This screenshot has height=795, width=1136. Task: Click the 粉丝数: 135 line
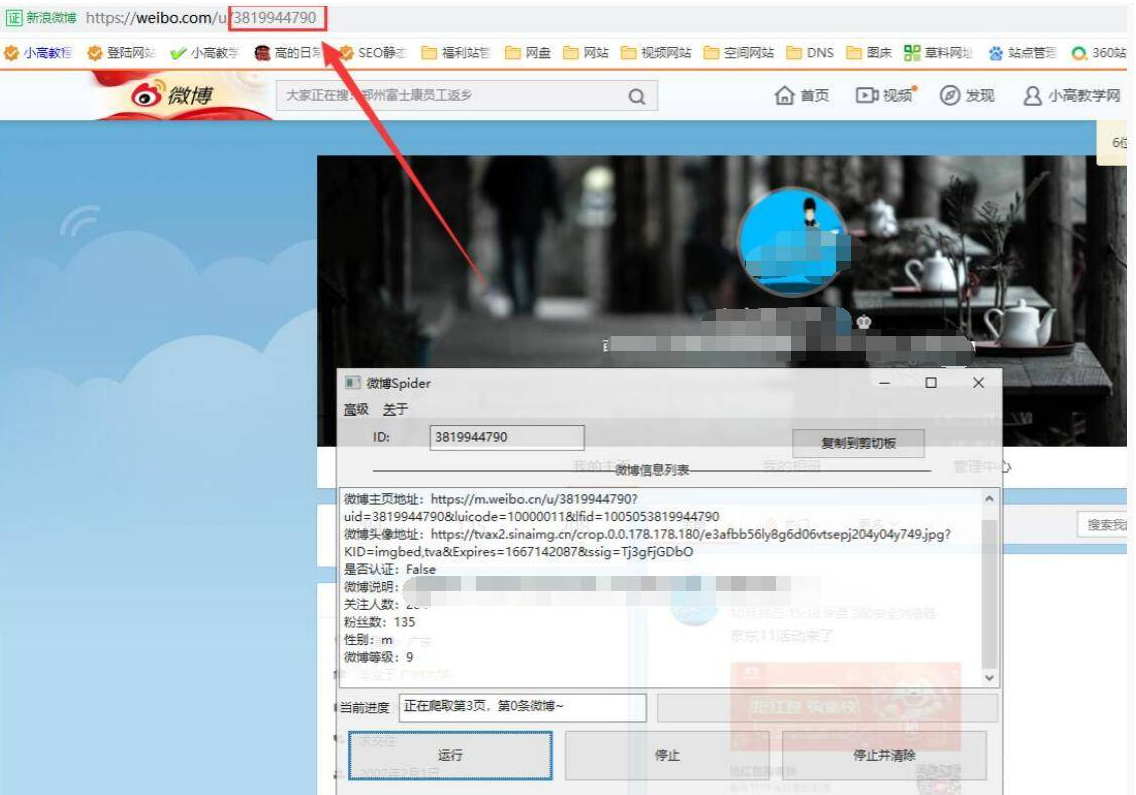[x=380, y=622]
